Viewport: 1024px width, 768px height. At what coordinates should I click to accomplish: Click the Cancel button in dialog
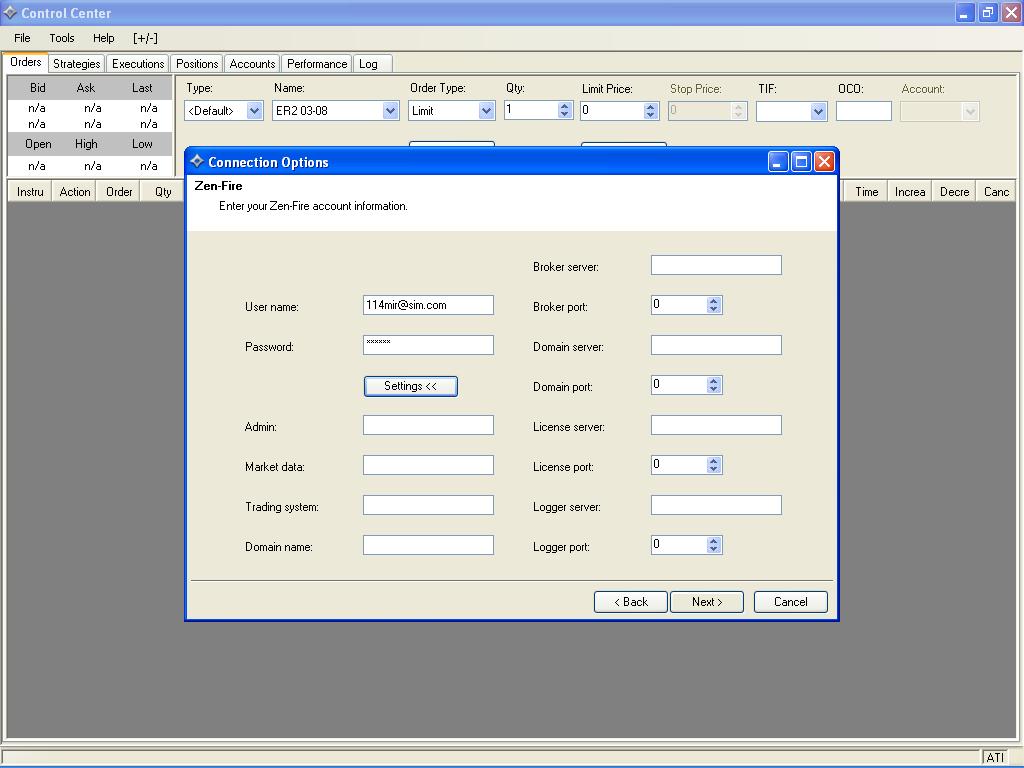pos(790,602)
